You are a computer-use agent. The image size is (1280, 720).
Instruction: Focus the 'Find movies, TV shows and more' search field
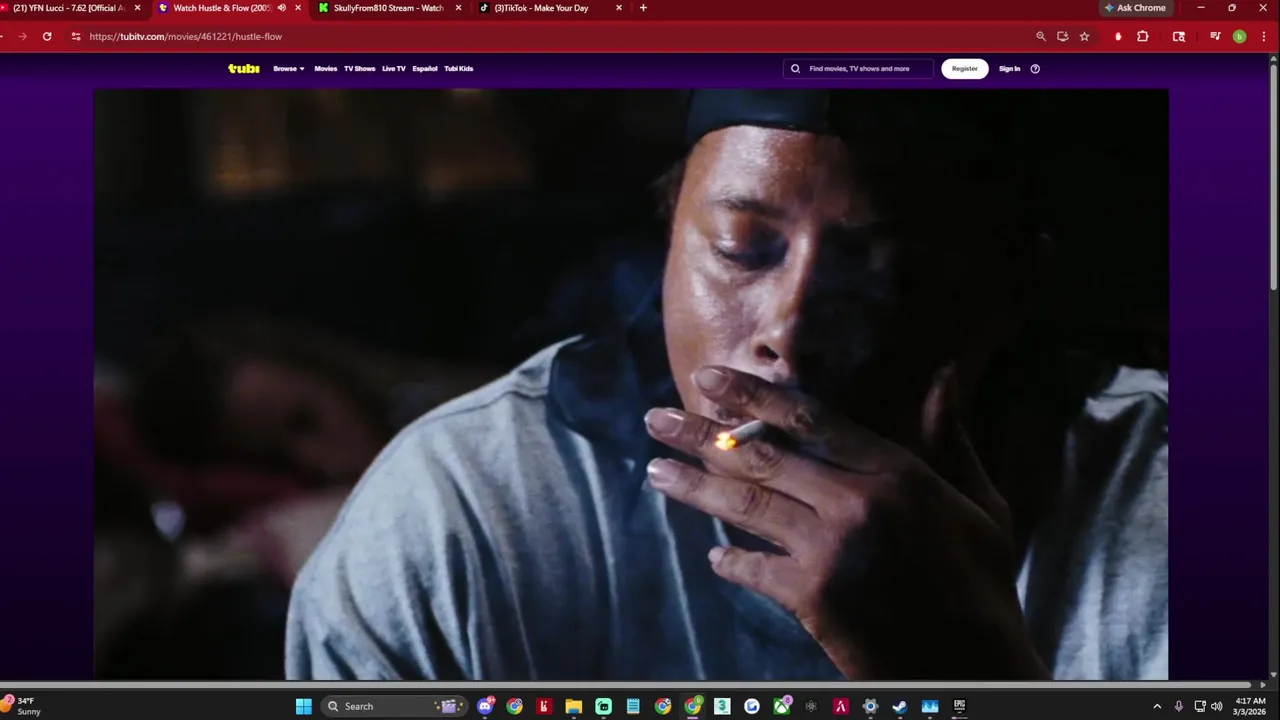pyautogui.click(x=860, y=69)
